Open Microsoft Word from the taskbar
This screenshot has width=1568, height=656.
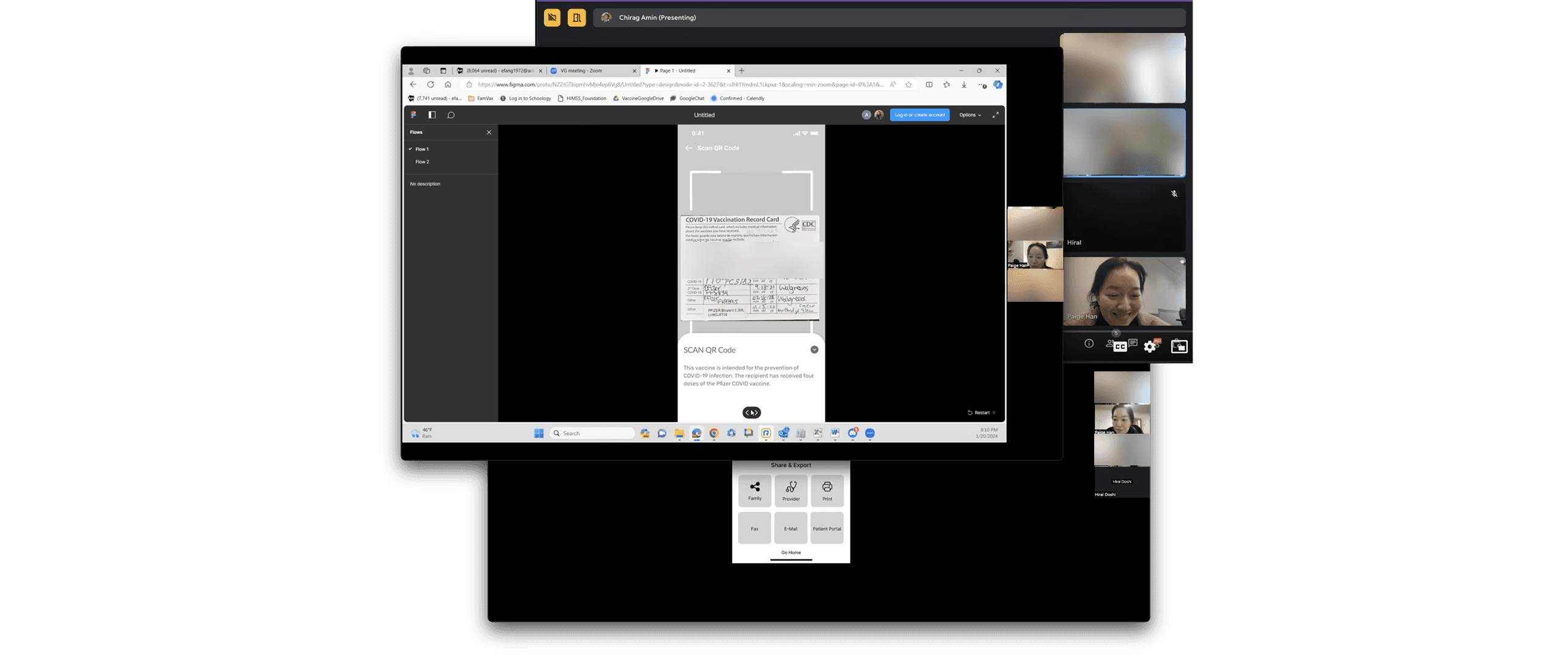(x=835, y=433)
